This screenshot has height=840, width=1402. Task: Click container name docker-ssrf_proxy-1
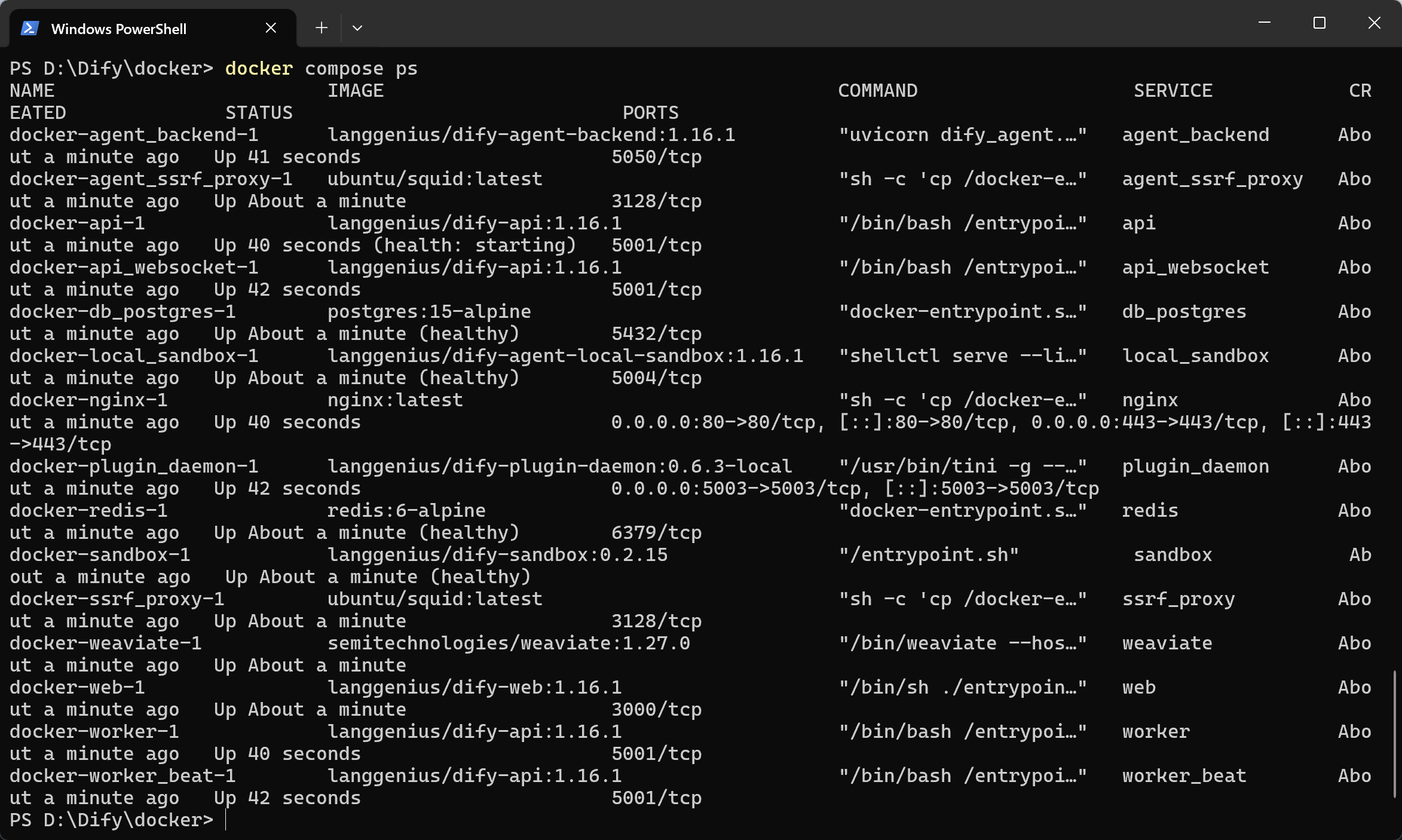[x=117, y=599]
